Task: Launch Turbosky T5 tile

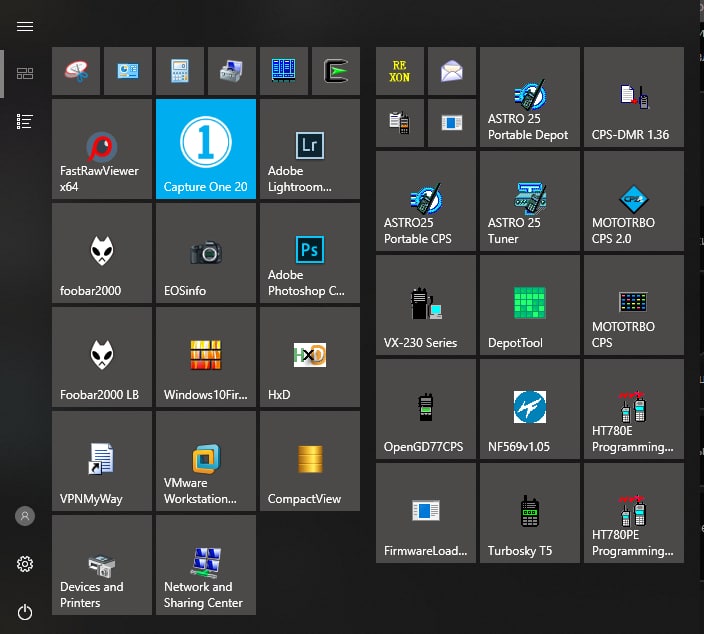Action: point(530,513)
